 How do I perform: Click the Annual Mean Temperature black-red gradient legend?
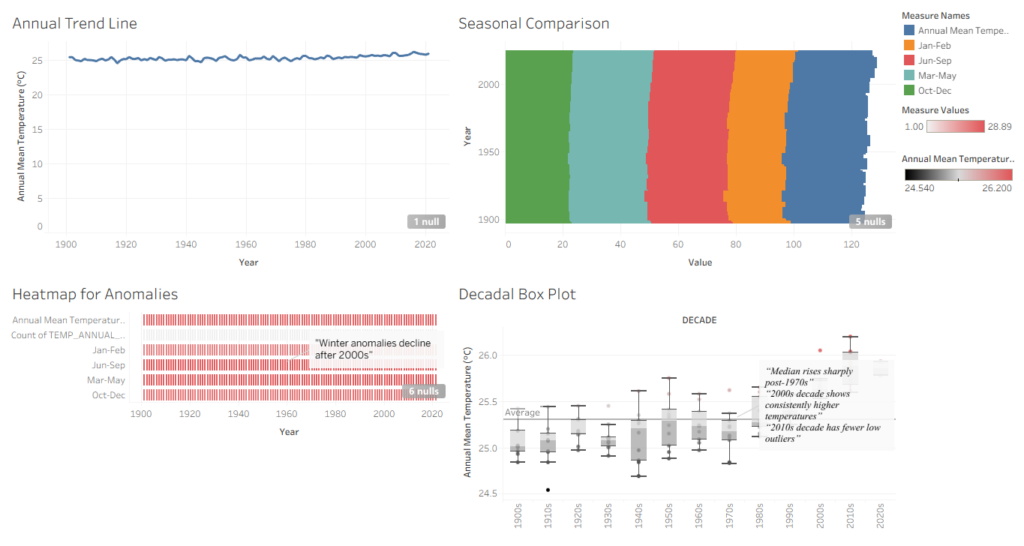958,174
